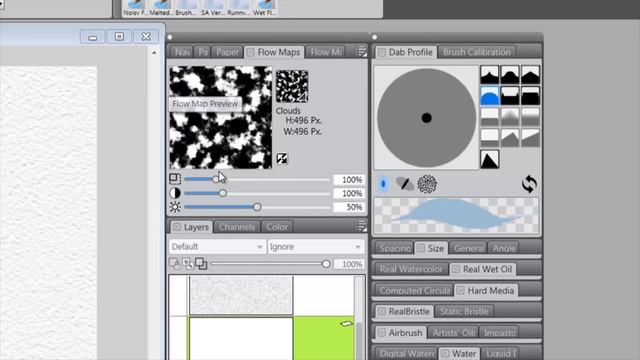Click the flow map scale slider
Screen dimensions: 640x360
(257, 179)
